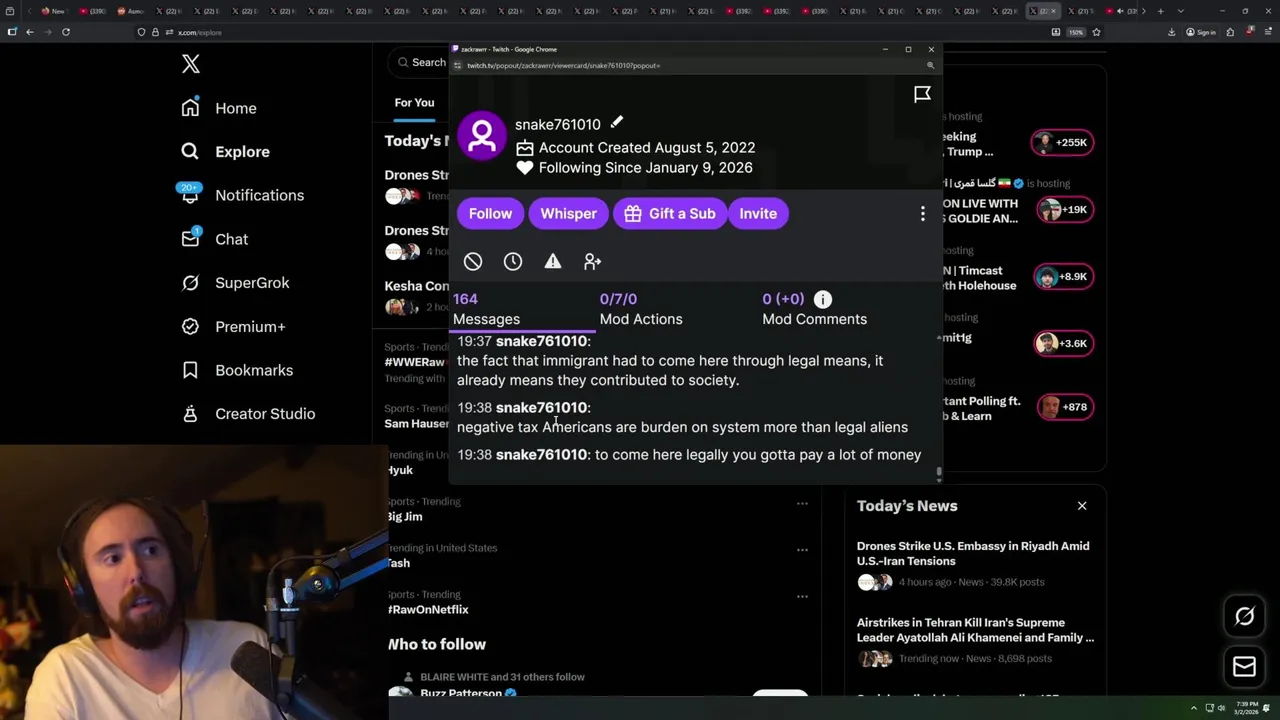The image size is (1280, 720).
Task: Click the bookmark star icon in browser
Action: [x=1096, y=32]
